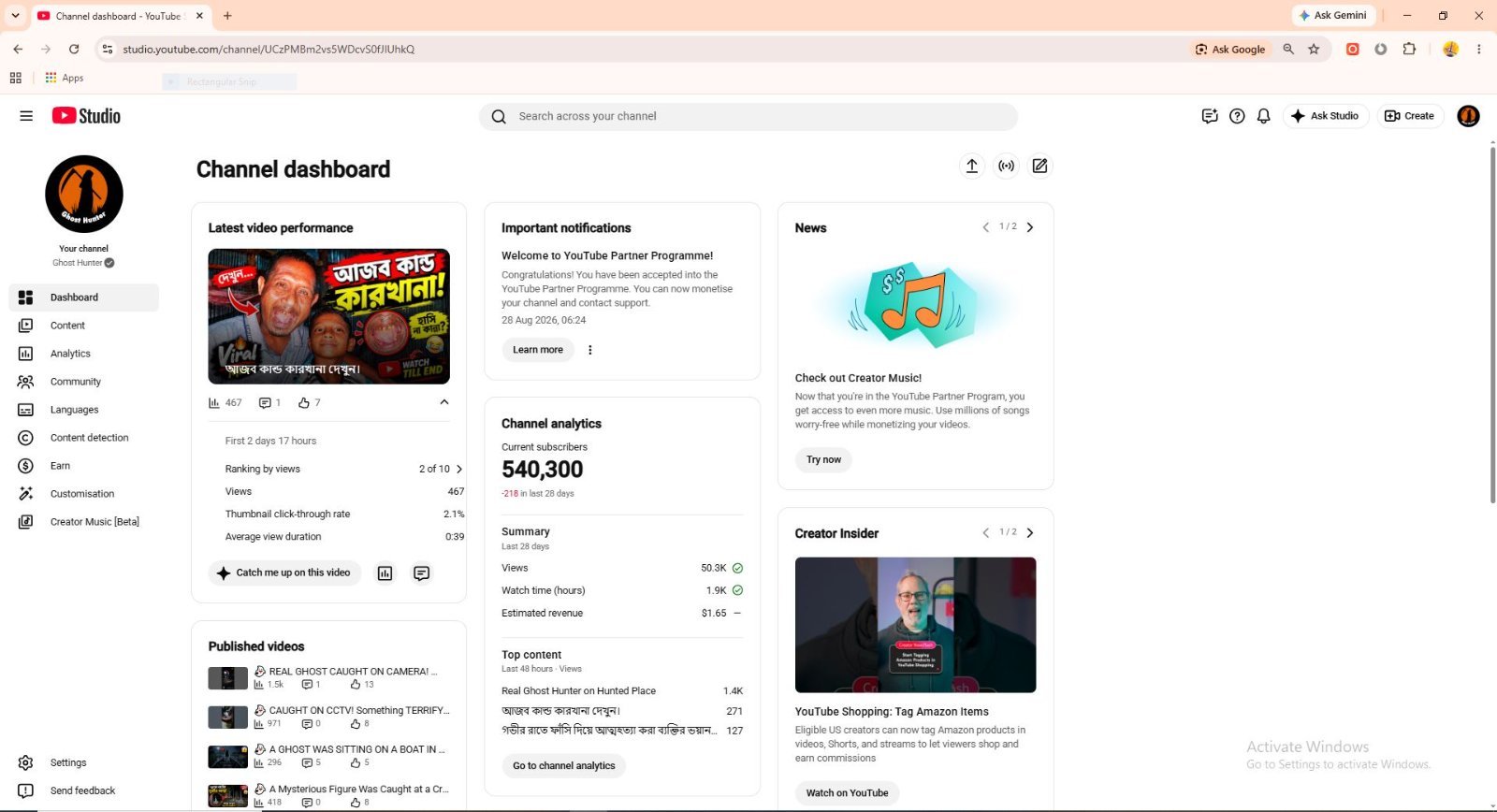Open Creator Music [Beta] in the sidebar

point(84,522)
